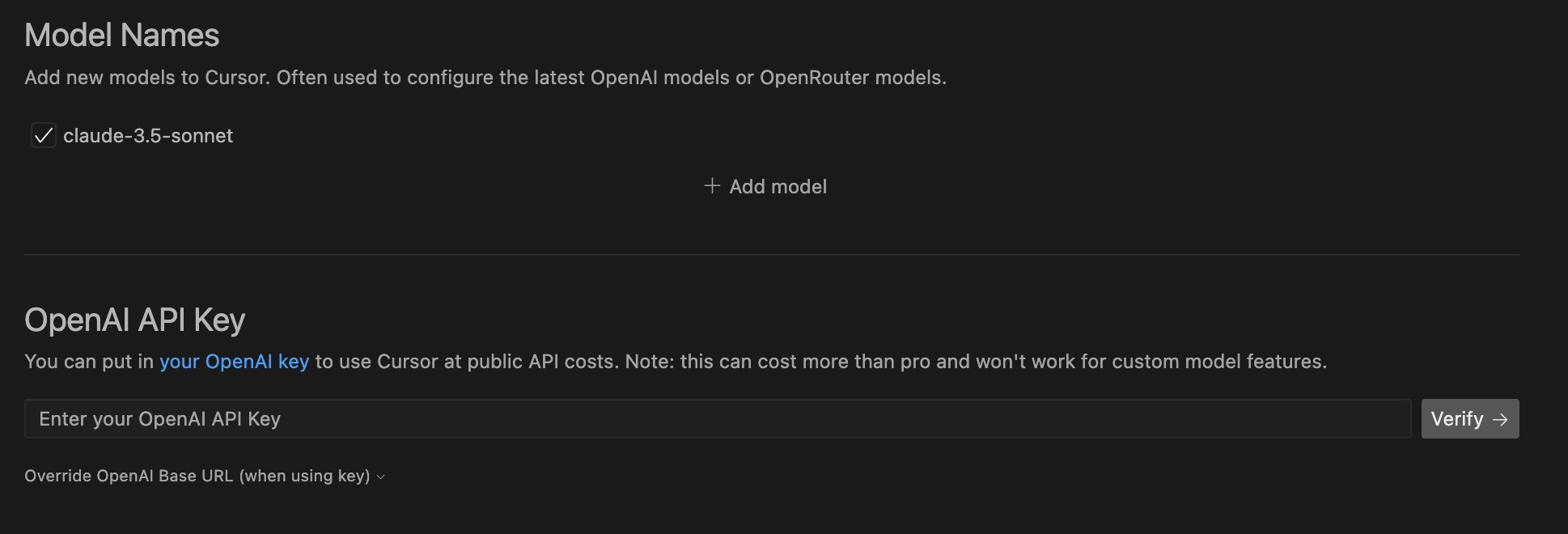The height and width of the screenshot is (534, 1568).
Task: Click the 'Add new models to Cursor' description
Action: point(146,78)
